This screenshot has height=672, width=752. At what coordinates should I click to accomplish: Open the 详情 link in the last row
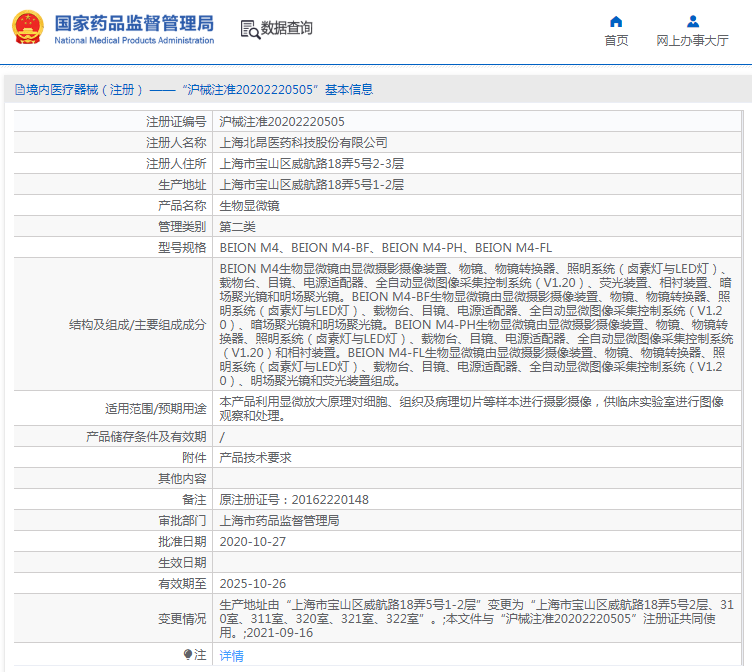coord(231,656)
